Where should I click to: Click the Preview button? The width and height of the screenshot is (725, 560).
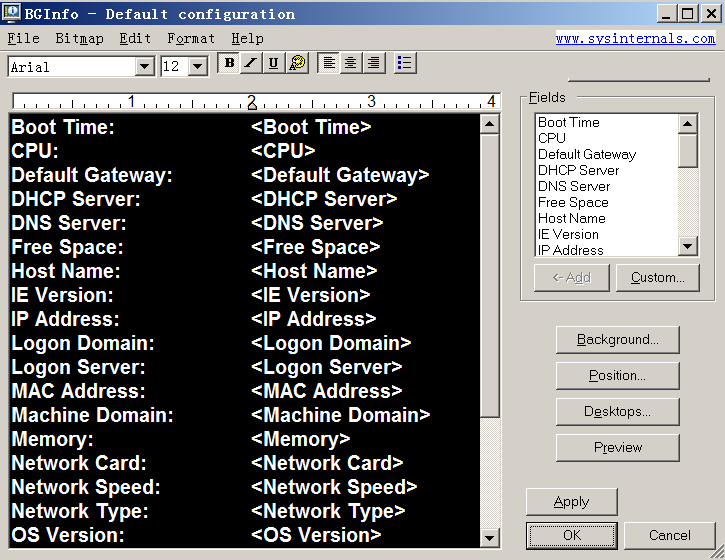click(x=618, y=448)
